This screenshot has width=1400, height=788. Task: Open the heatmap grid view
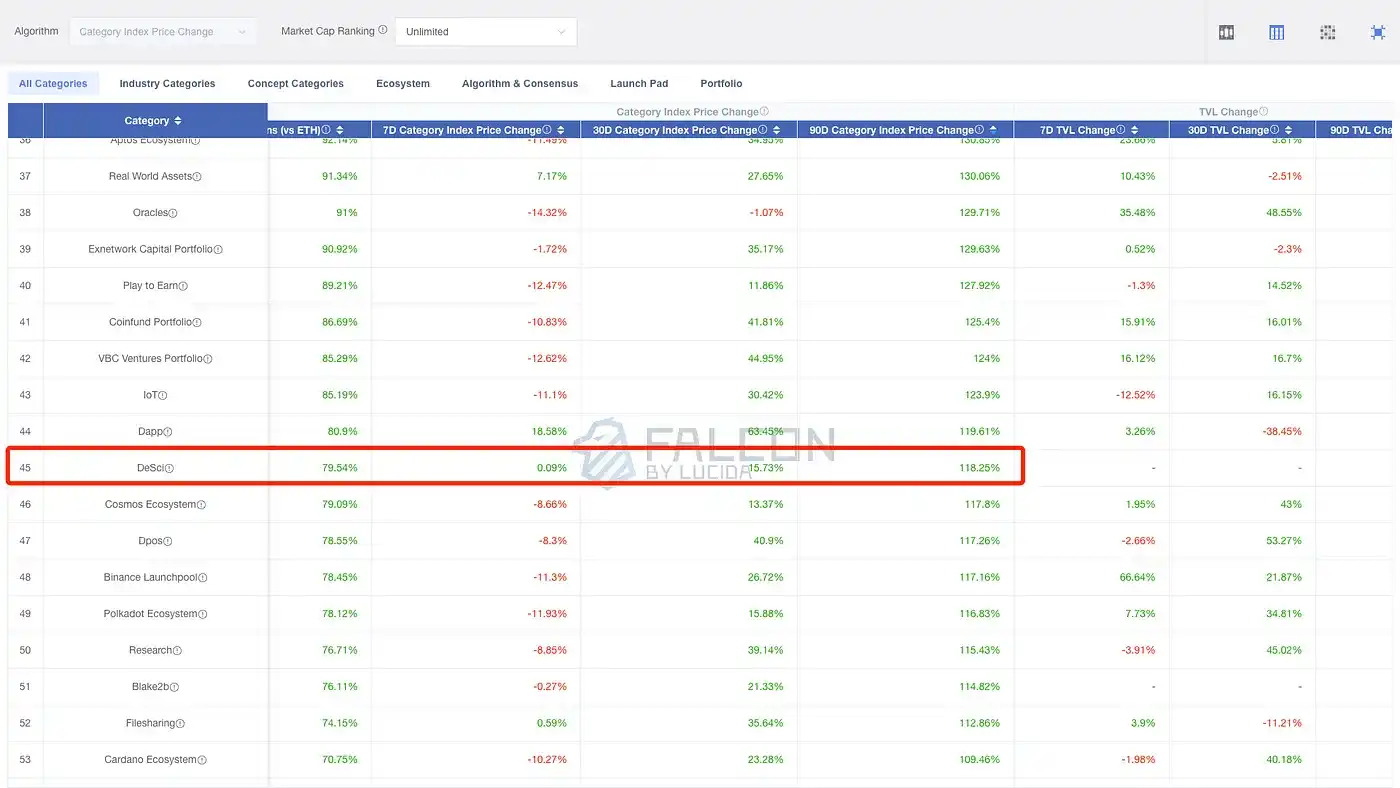1327,32
